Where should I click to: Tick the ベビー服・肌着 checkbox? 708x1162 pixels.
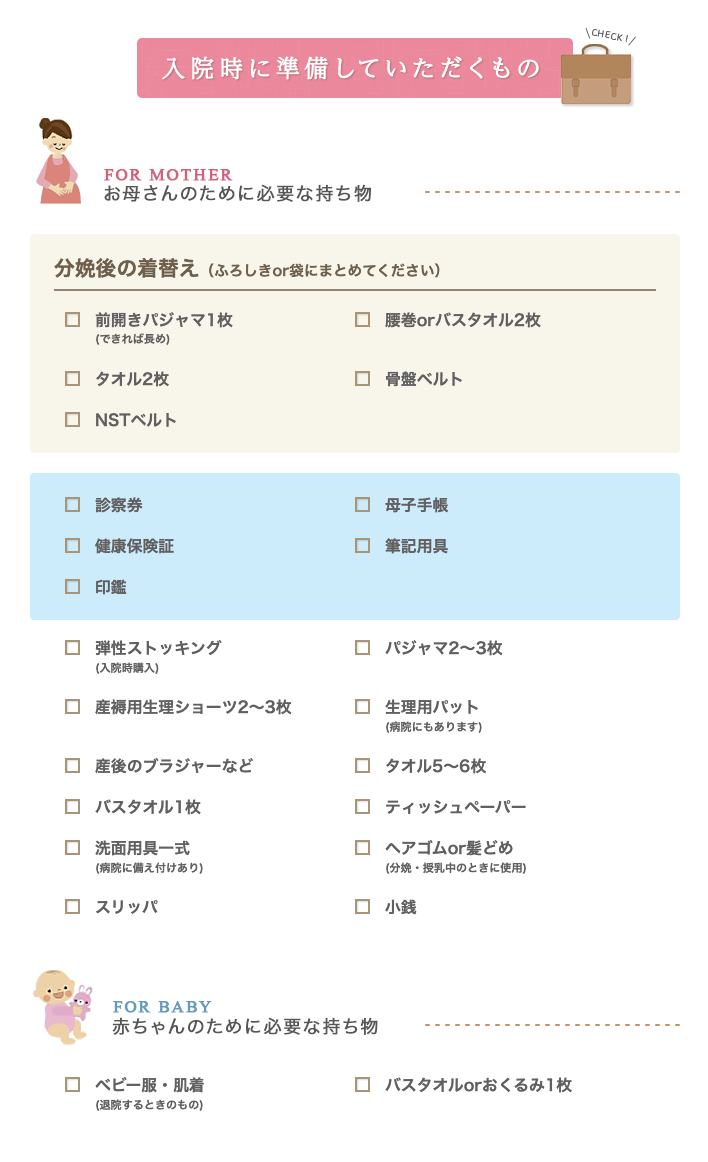(x=73, y=1085)
